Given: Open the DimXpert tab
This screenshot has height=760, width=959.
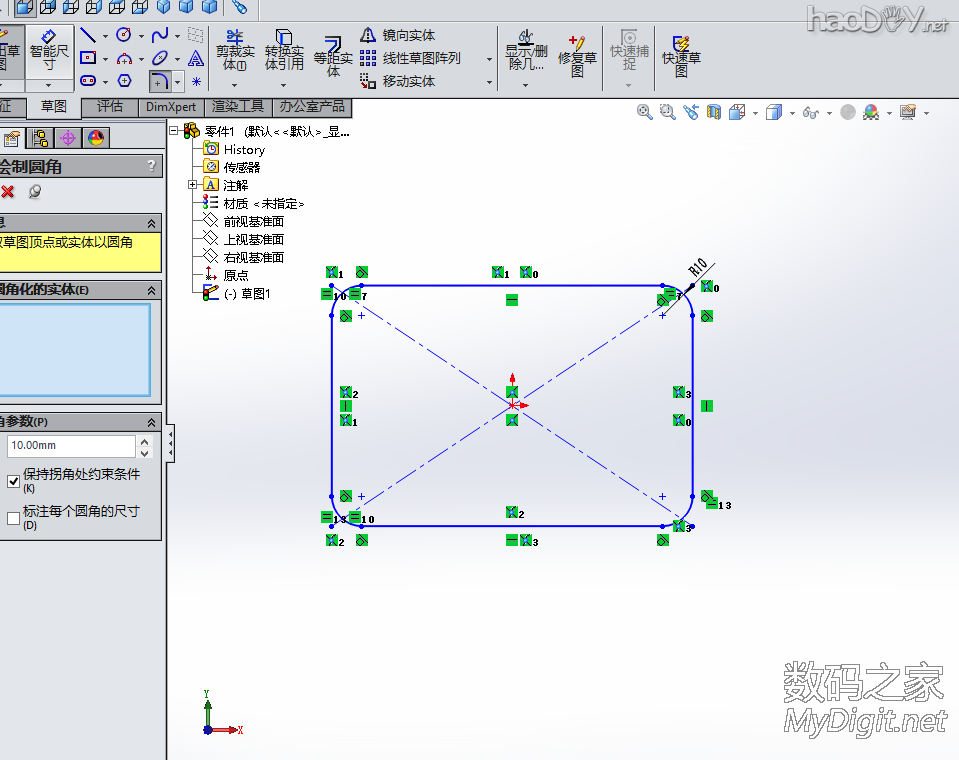Looking at the screenshot, I should (x=170, y=106).
